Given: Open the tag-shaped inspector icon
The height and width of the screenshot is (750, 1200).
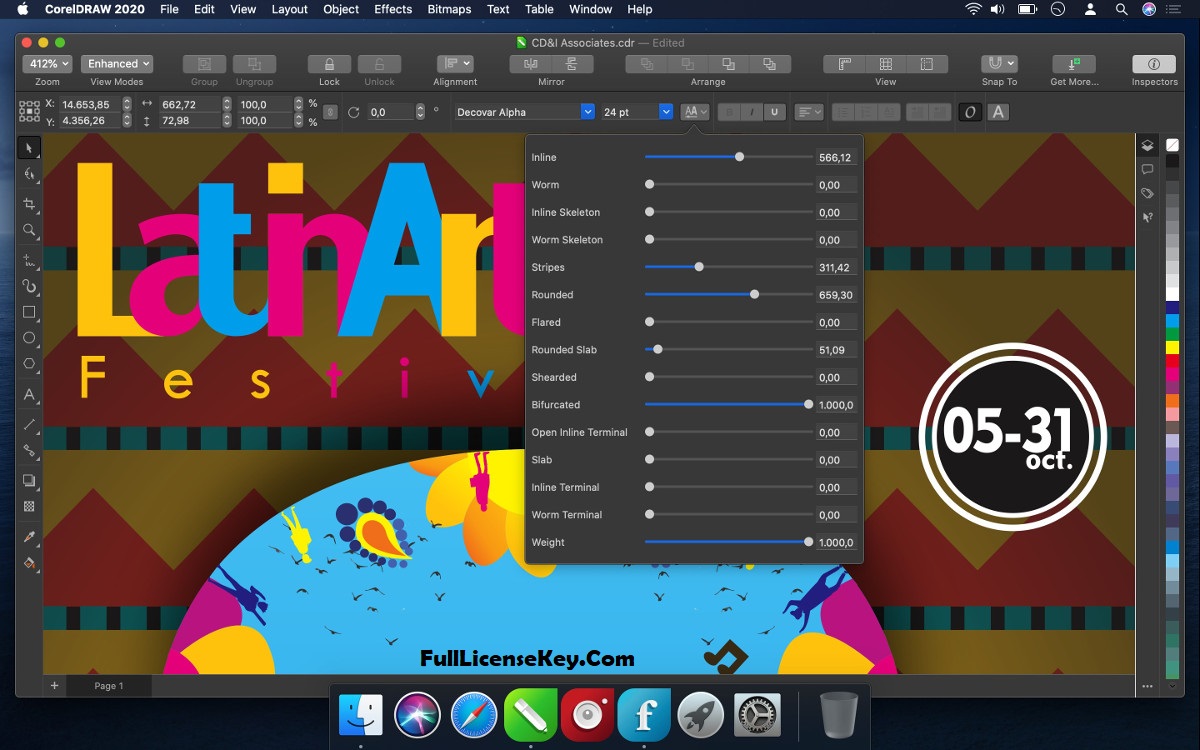Looking at the screenshot, I should (1147, 193).
